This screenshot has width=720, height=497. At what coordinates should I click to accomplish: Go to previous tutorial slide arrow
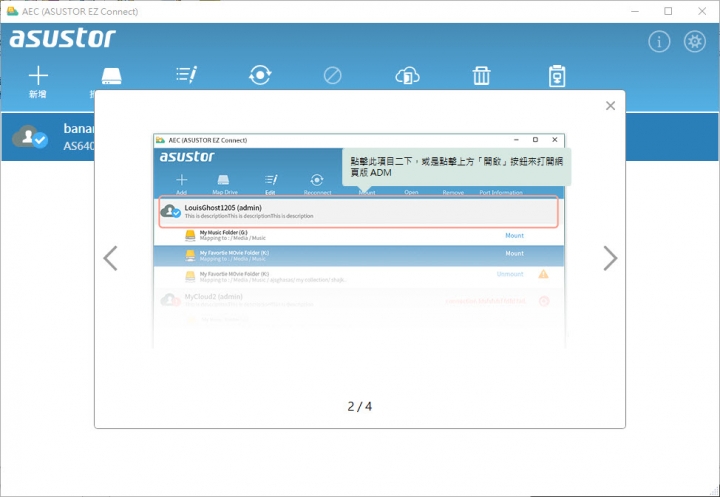pos(110,258)
